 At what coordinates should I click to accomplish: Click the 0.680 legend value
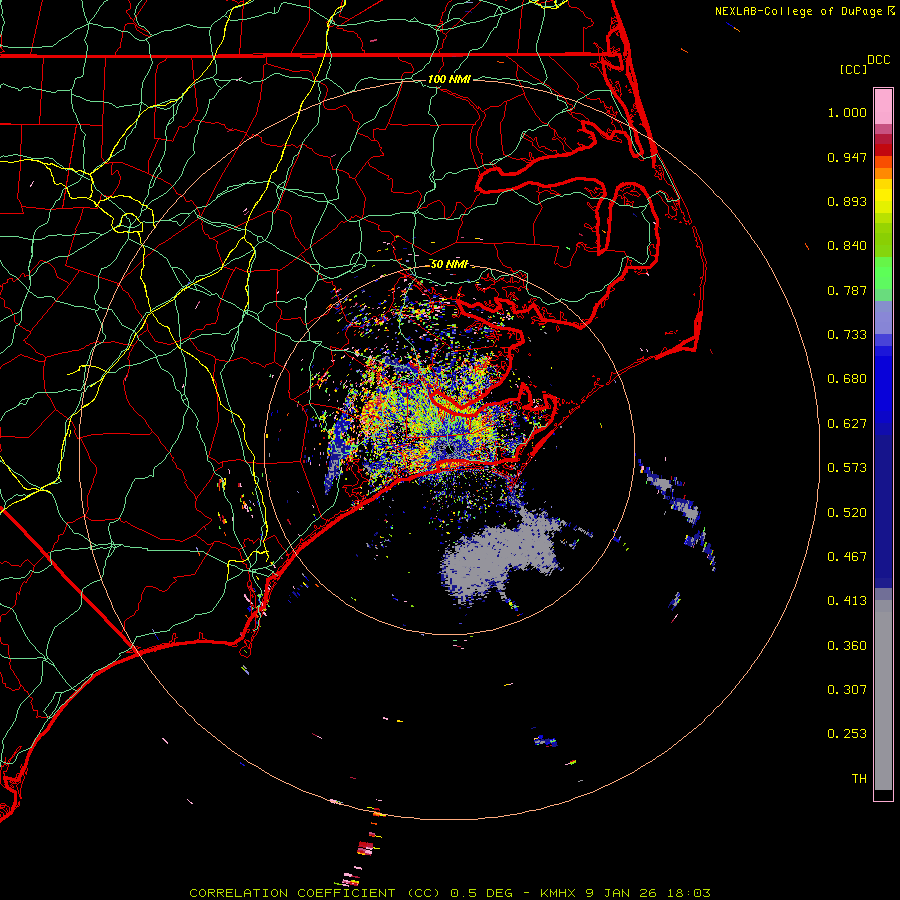847,379
